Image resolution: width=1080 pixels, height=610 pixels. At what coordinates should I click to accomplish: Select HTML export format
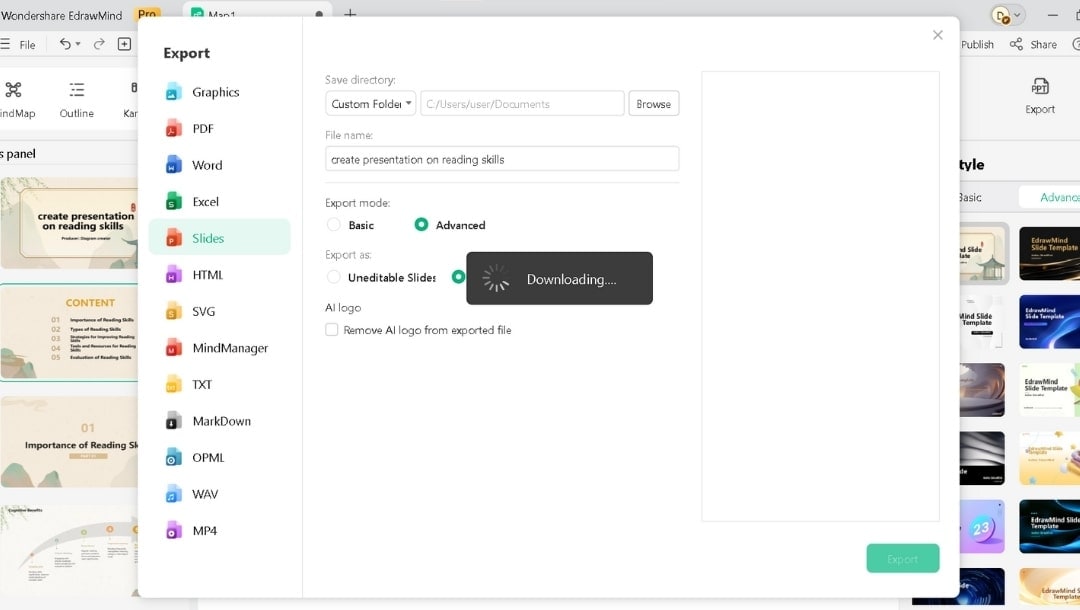point(209,274)
